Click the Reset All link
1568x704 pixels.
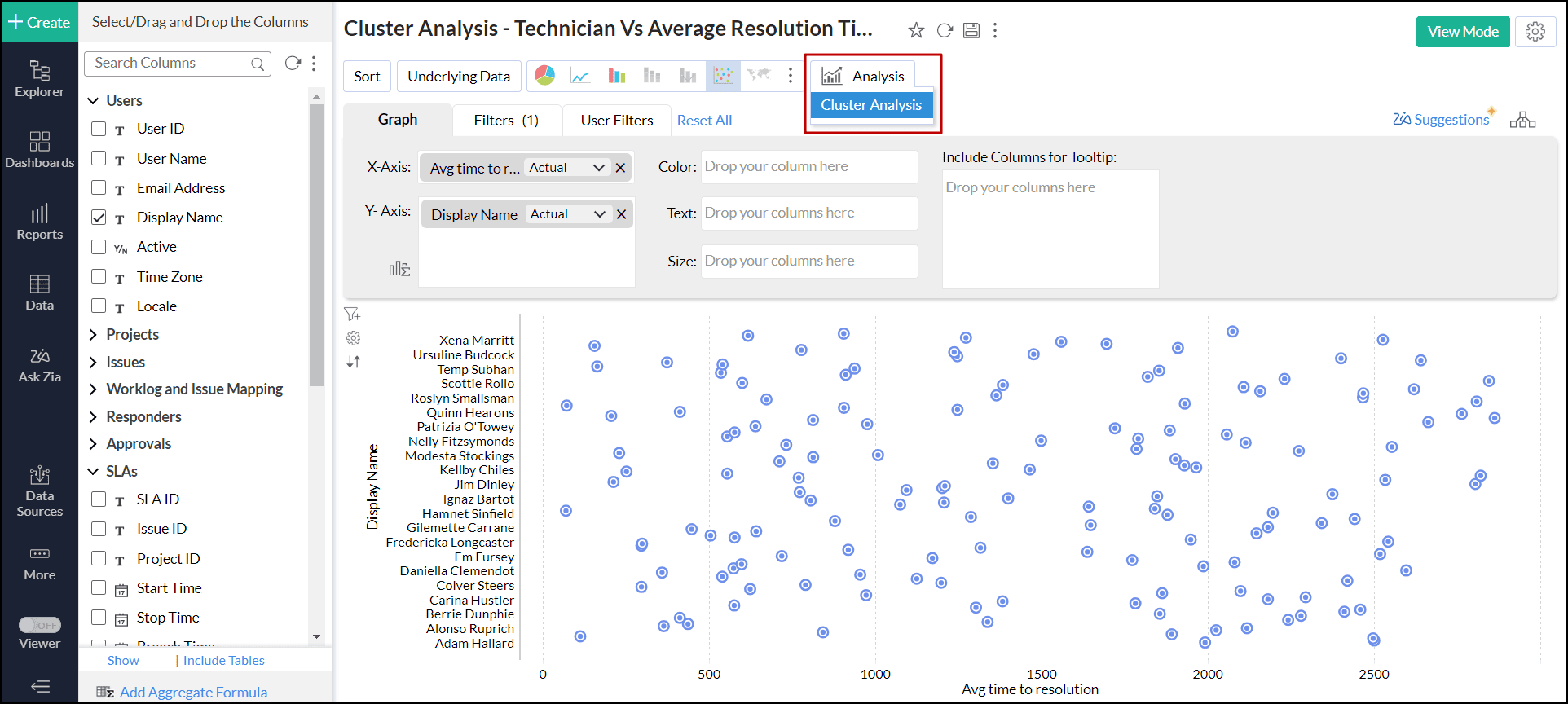pyautogui.click(x=704, y=121)
